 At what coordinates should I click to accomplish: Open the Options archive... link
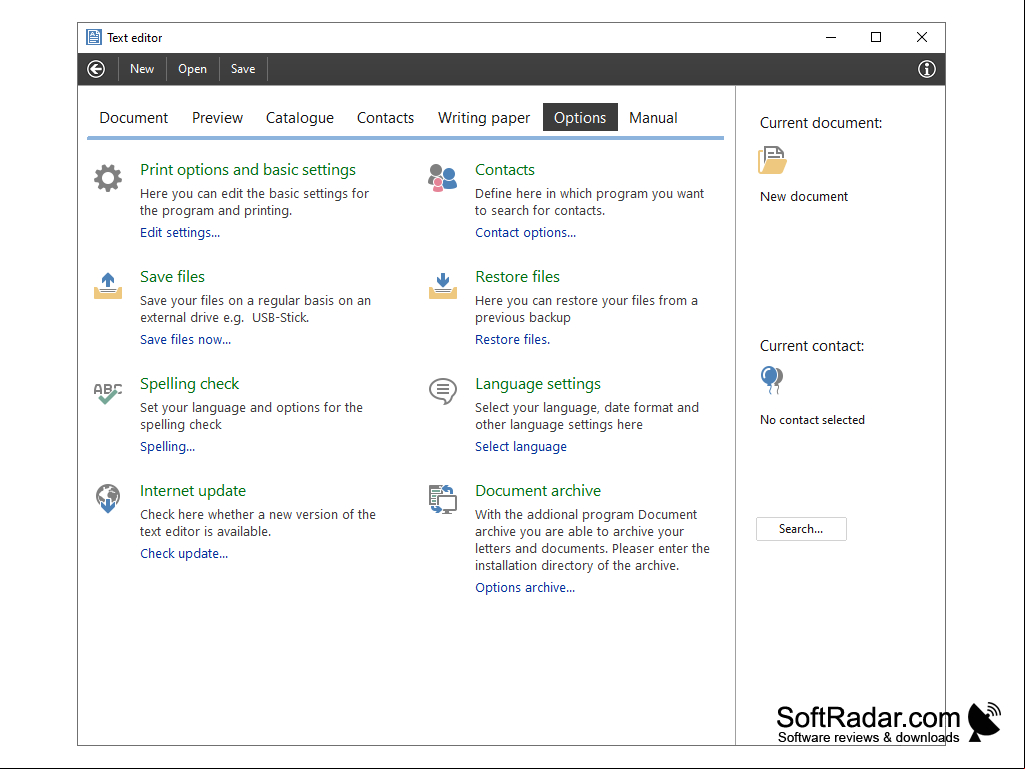coord(525,588)
